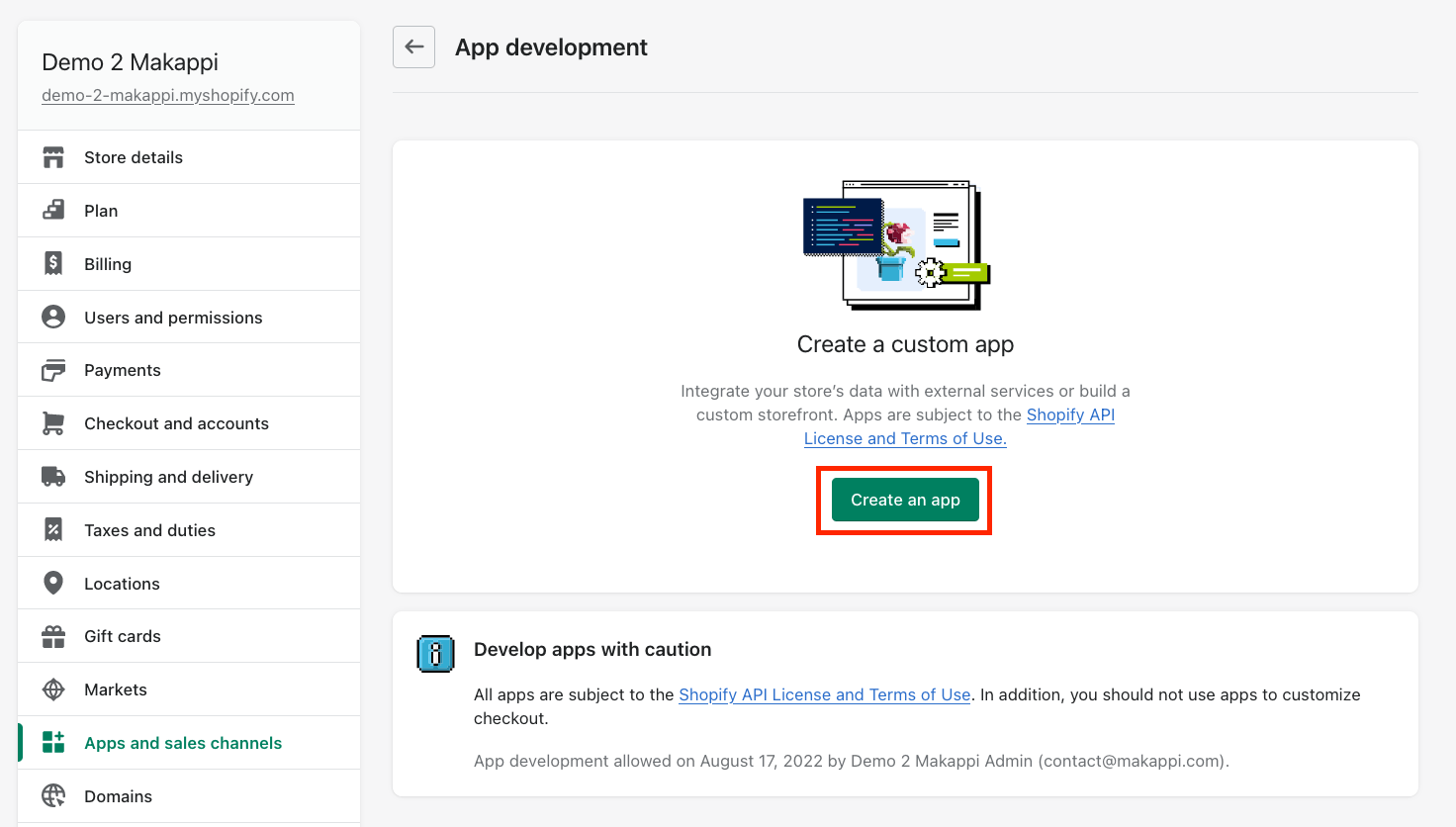This screenshot has height=827, width=1456.
Task: Click the Domains globe icon
Action: 53,796
